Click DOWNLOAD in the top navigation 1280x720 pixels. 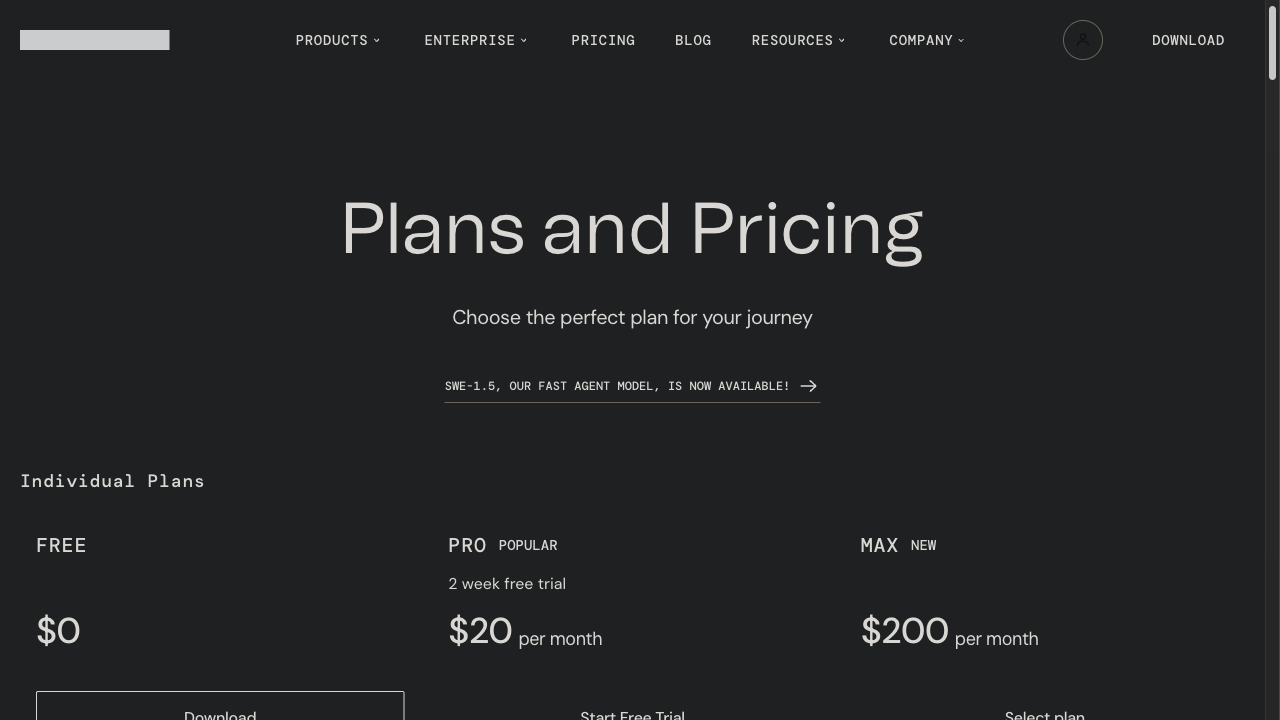1188,40
